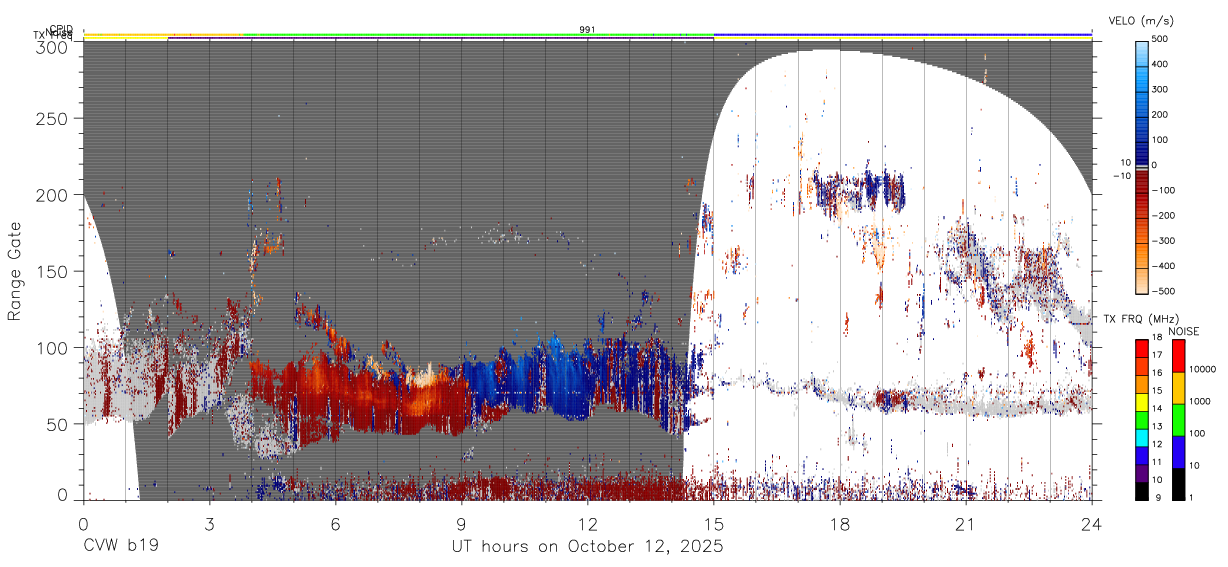The height and width of the screenshot is (567, 1228).
Task: Click hour 15 on the UT time axis
Action: click(714, 523)
